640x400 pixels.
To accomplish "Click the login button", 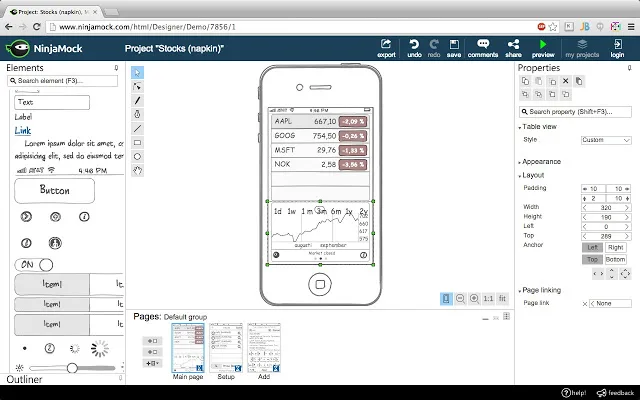I will 617,48.
